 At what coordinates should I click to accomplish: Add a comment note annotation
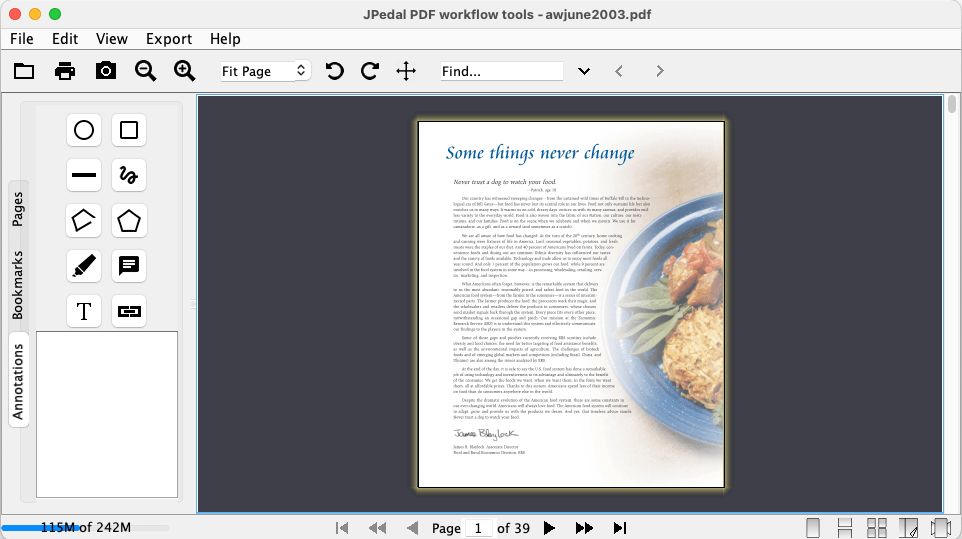(129, 265)
